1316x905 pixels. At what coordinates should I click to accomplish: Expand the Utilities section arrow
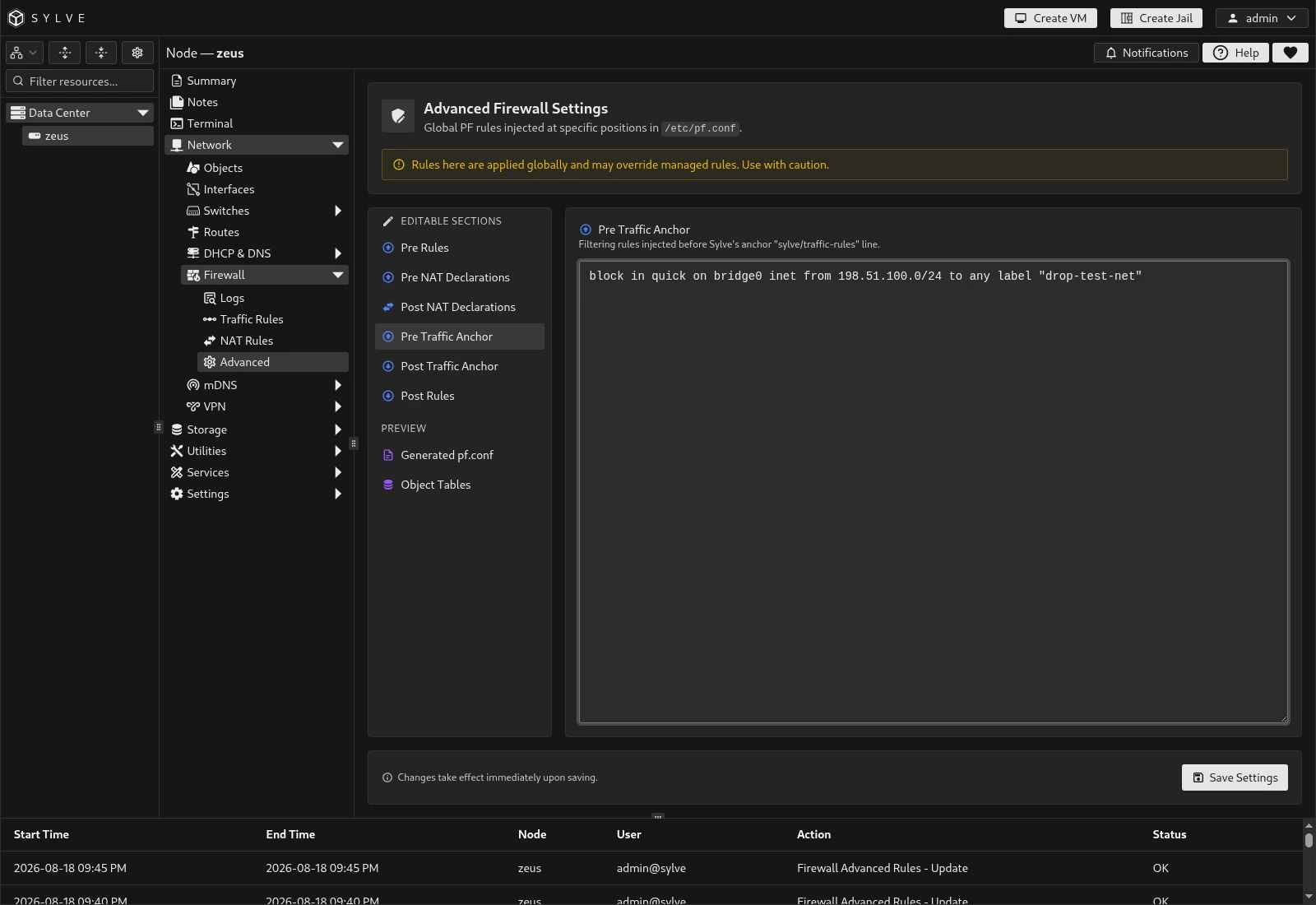[x=337, y=451]
